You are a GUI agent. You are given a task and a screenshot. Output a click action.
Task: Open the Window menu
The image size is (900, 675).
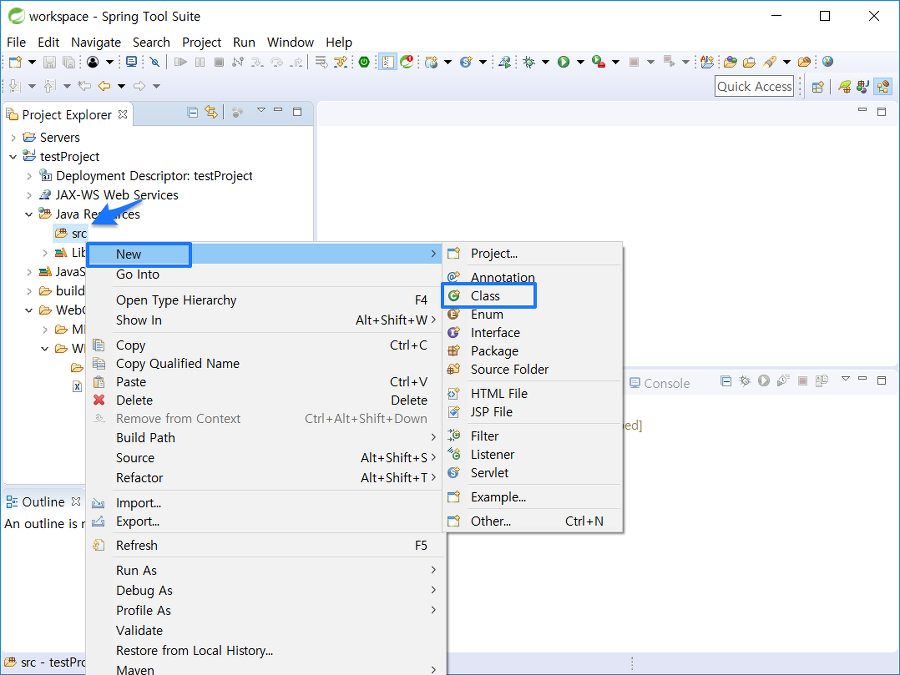(x=290, y=42)
